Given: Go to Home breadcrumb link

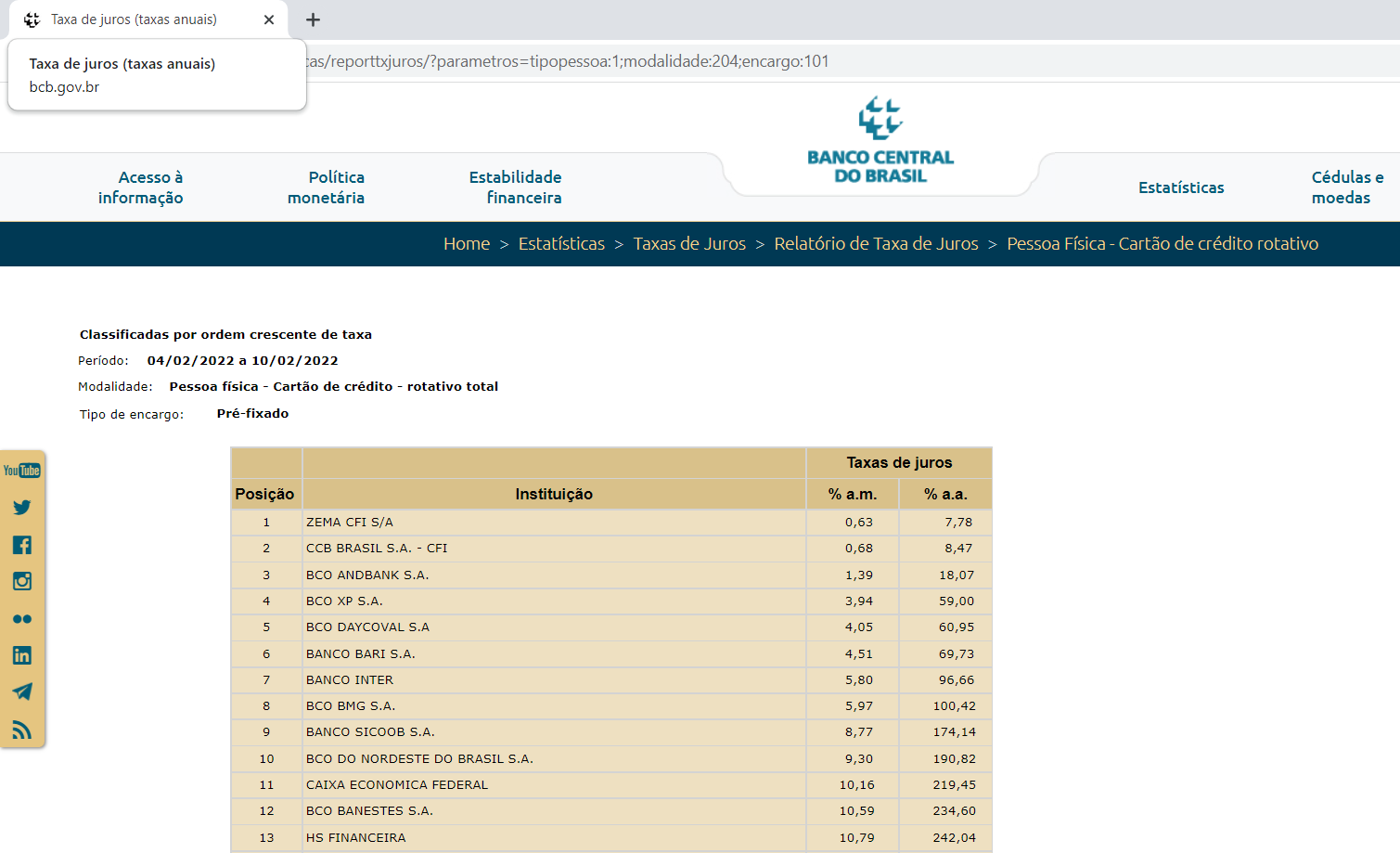Looking at the screenshot, I should click(x=467, y=244).
